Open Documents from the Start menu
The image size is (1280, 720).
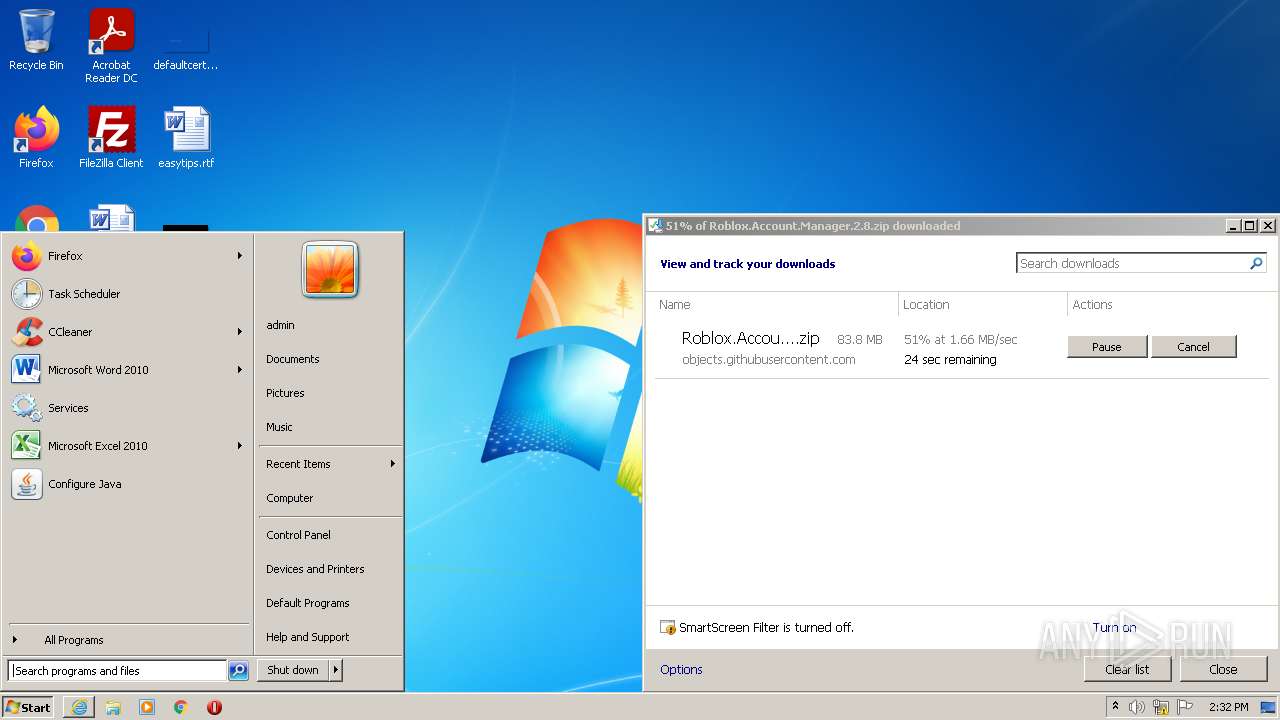click(293, 359)
